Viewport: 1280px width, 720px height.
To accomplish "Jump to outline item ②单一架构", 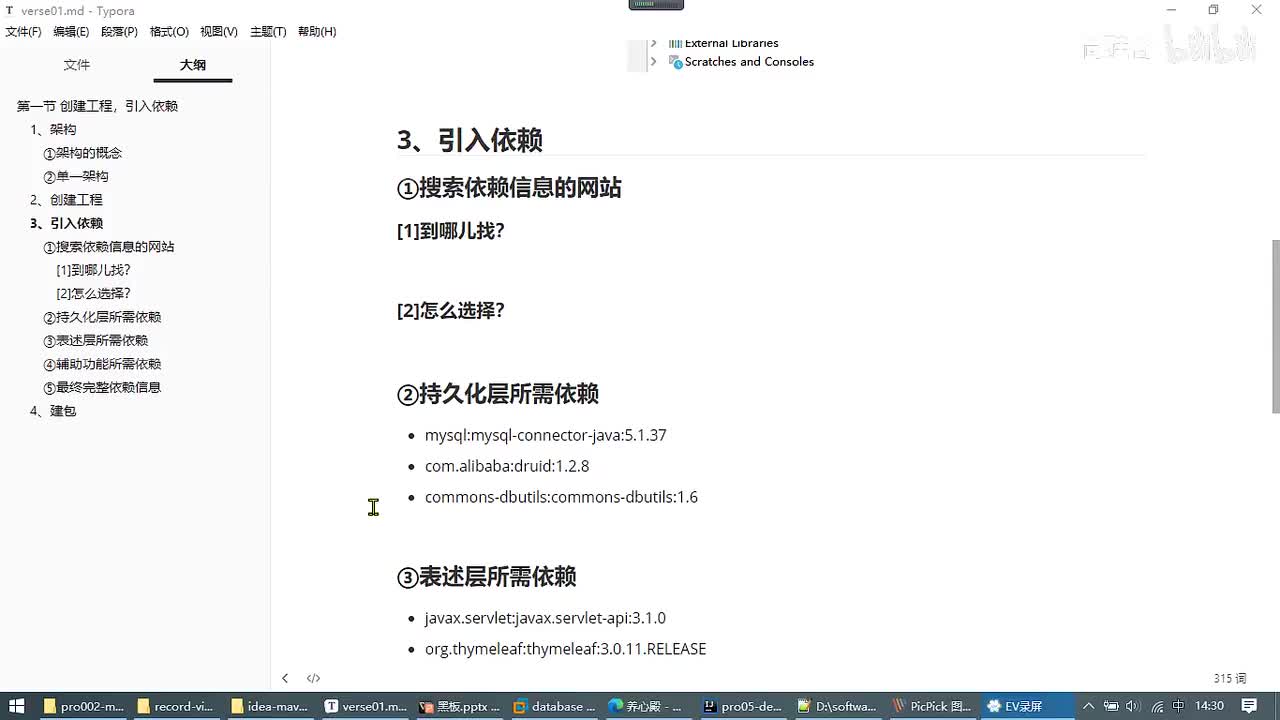I will click(x=75, y=176).
